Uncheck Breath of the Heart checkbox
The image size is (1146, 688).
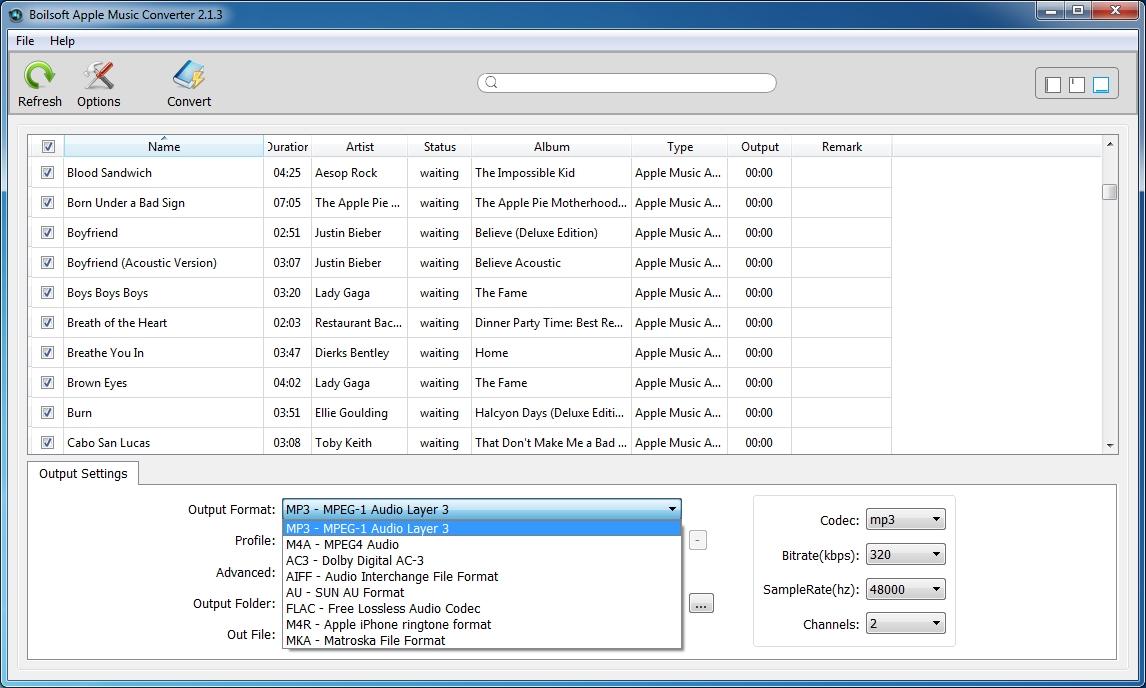pyautogui.click(x=48, y=322)
